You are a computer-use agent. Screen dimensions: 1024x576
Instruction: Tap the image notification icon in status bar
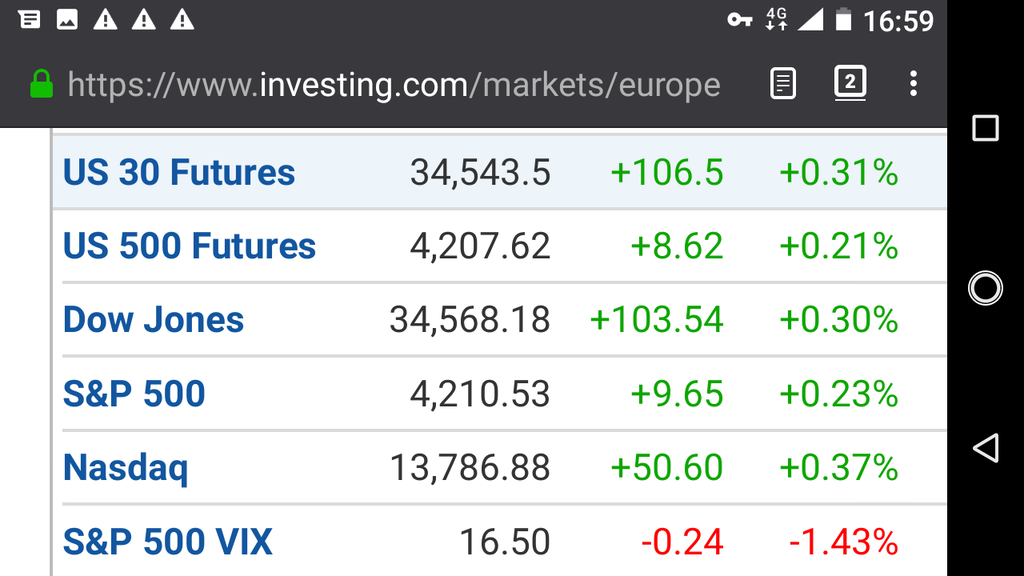tap(67, 20)
